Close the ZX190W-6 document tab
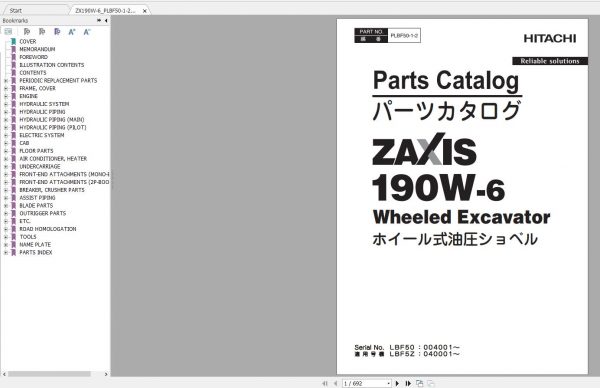 tap(145, 11)
